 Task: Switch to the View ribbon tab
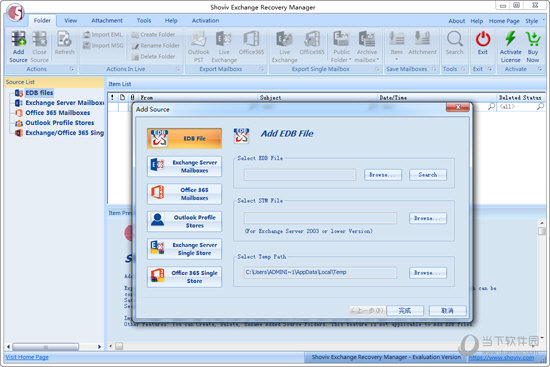[71, 21]
